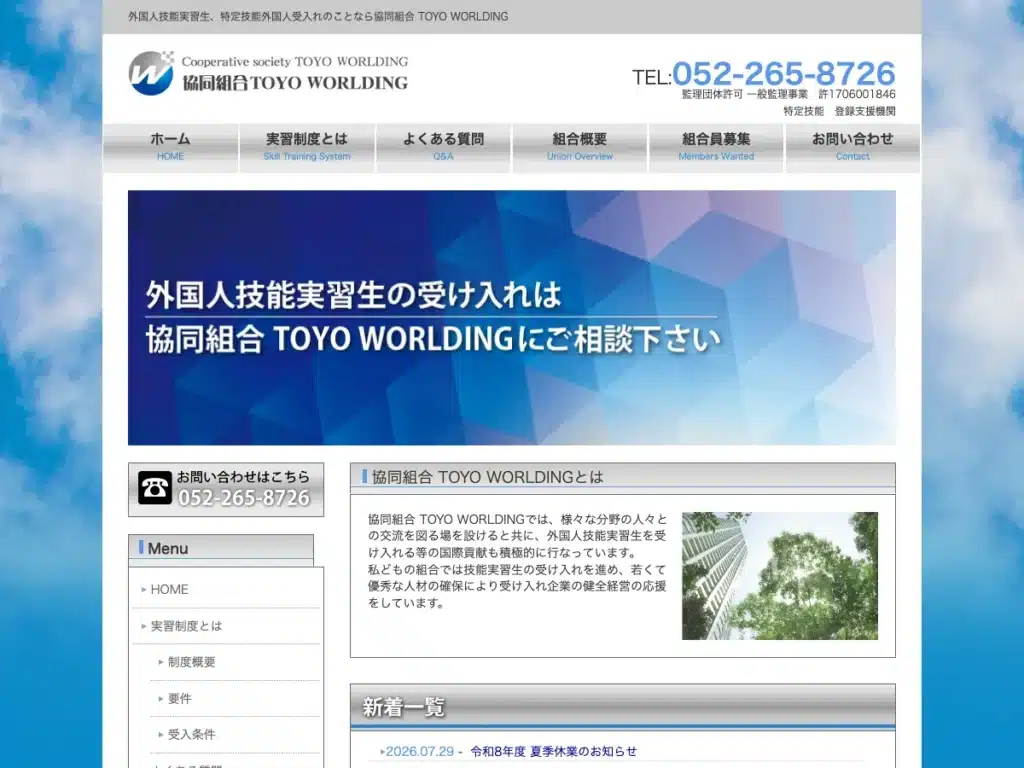Click the お問い合わせはこちら contact banner
The height and width of the screenshot is (768, 1024).
pos(226,489)
